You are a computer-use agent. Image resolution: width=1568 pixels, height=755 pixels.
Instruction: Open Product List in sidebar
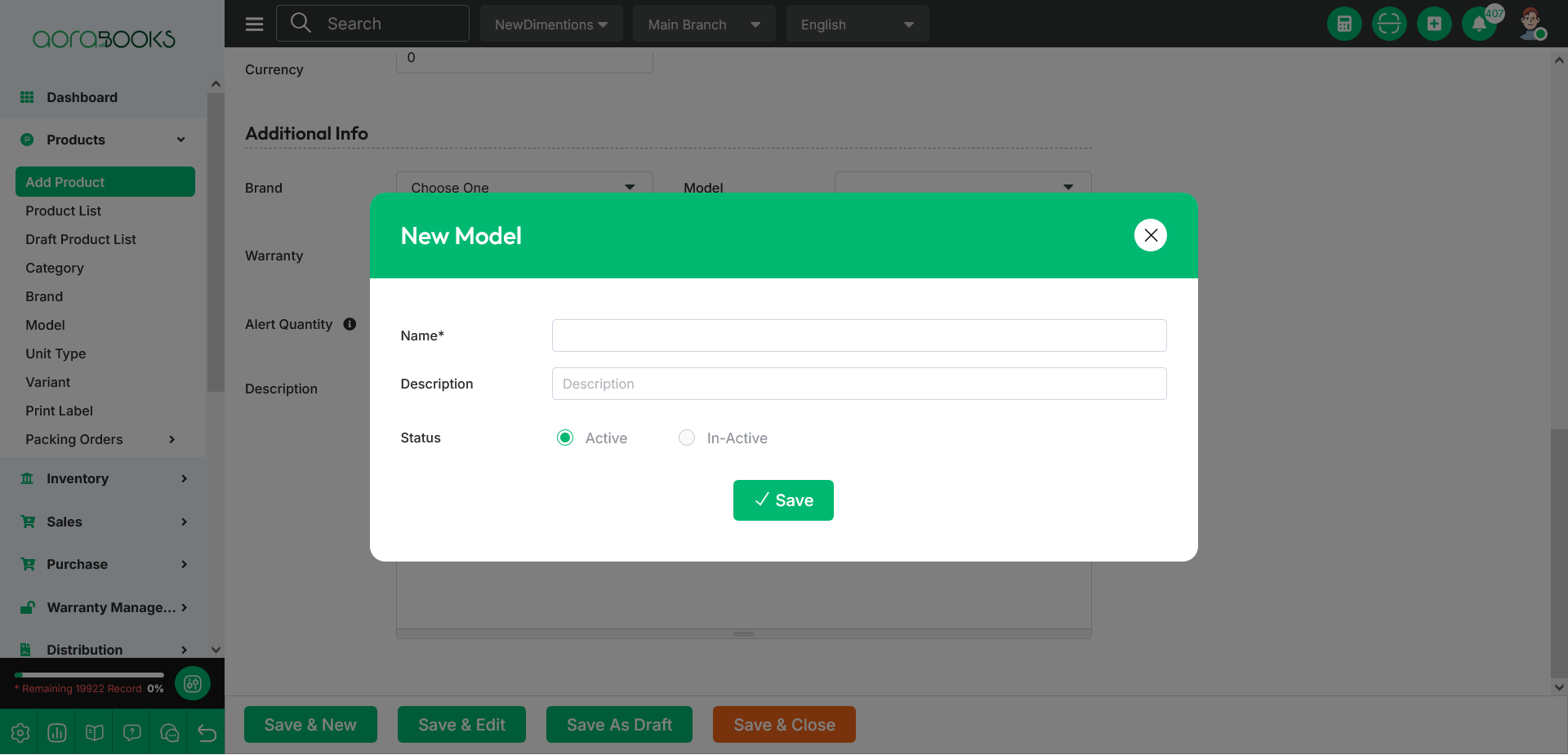(64, 211)
